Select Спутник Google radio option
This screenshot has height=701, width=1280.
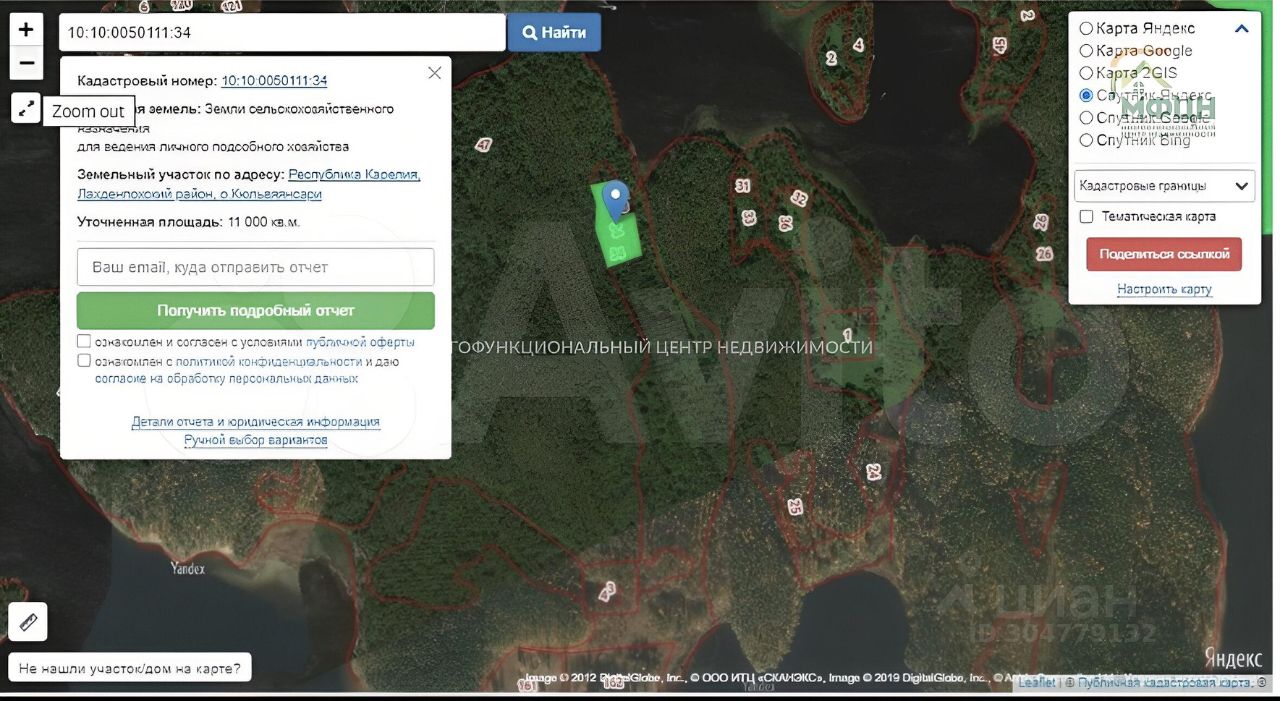pos(1086,118)
